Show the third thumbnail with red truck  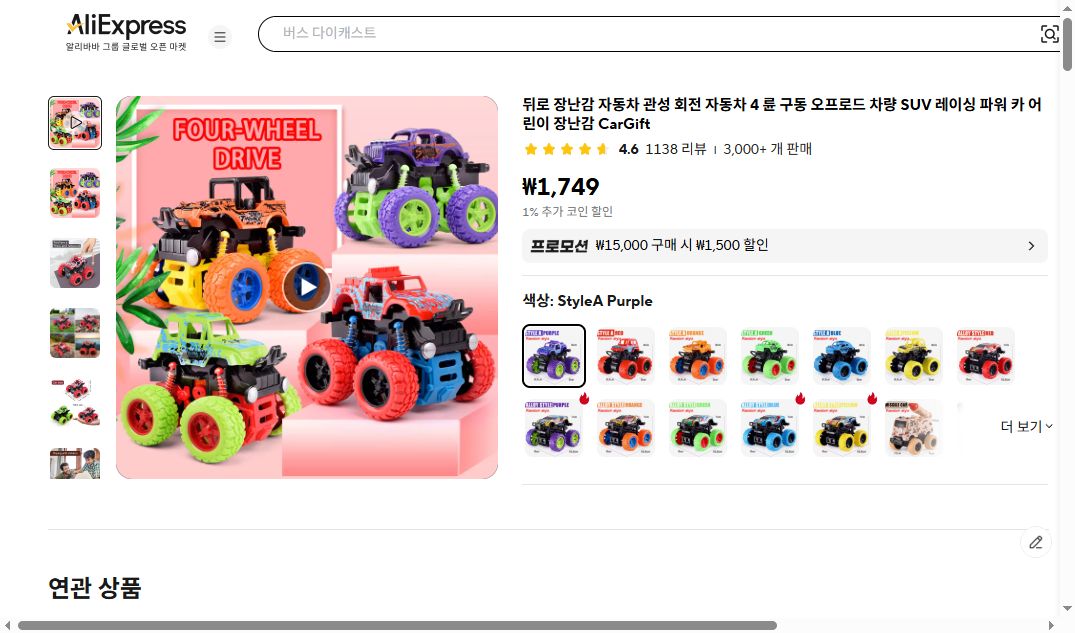pyautogui.click(x=75, y=263)
